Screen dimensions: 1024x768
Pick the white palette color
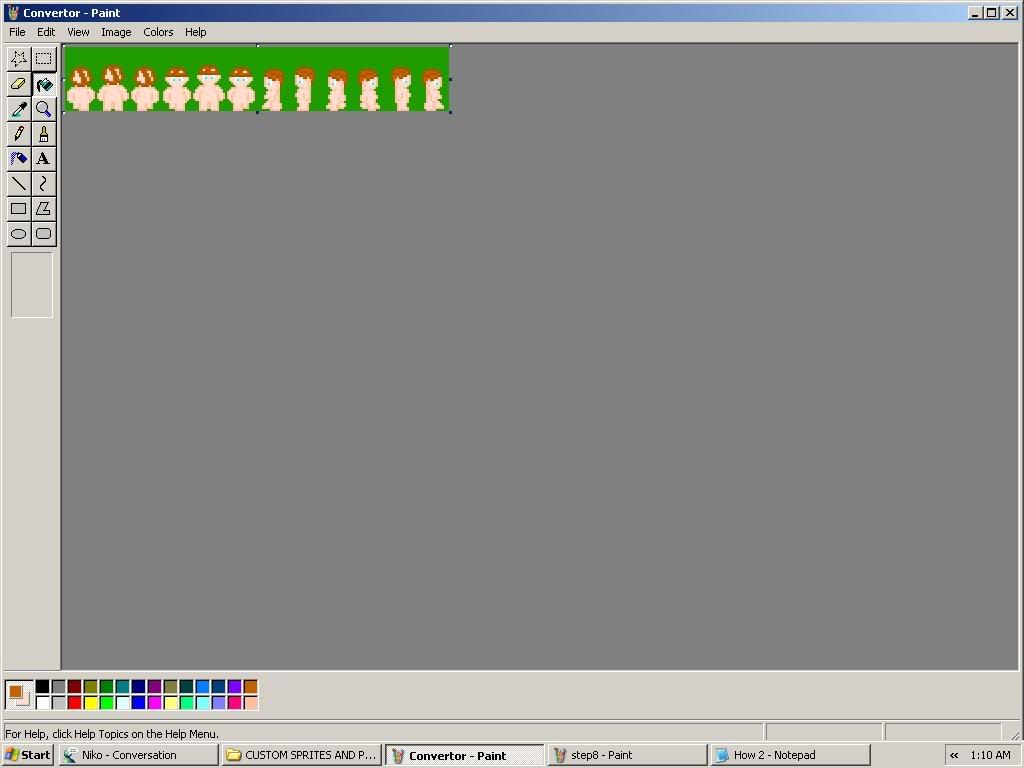tap(42, 703)
